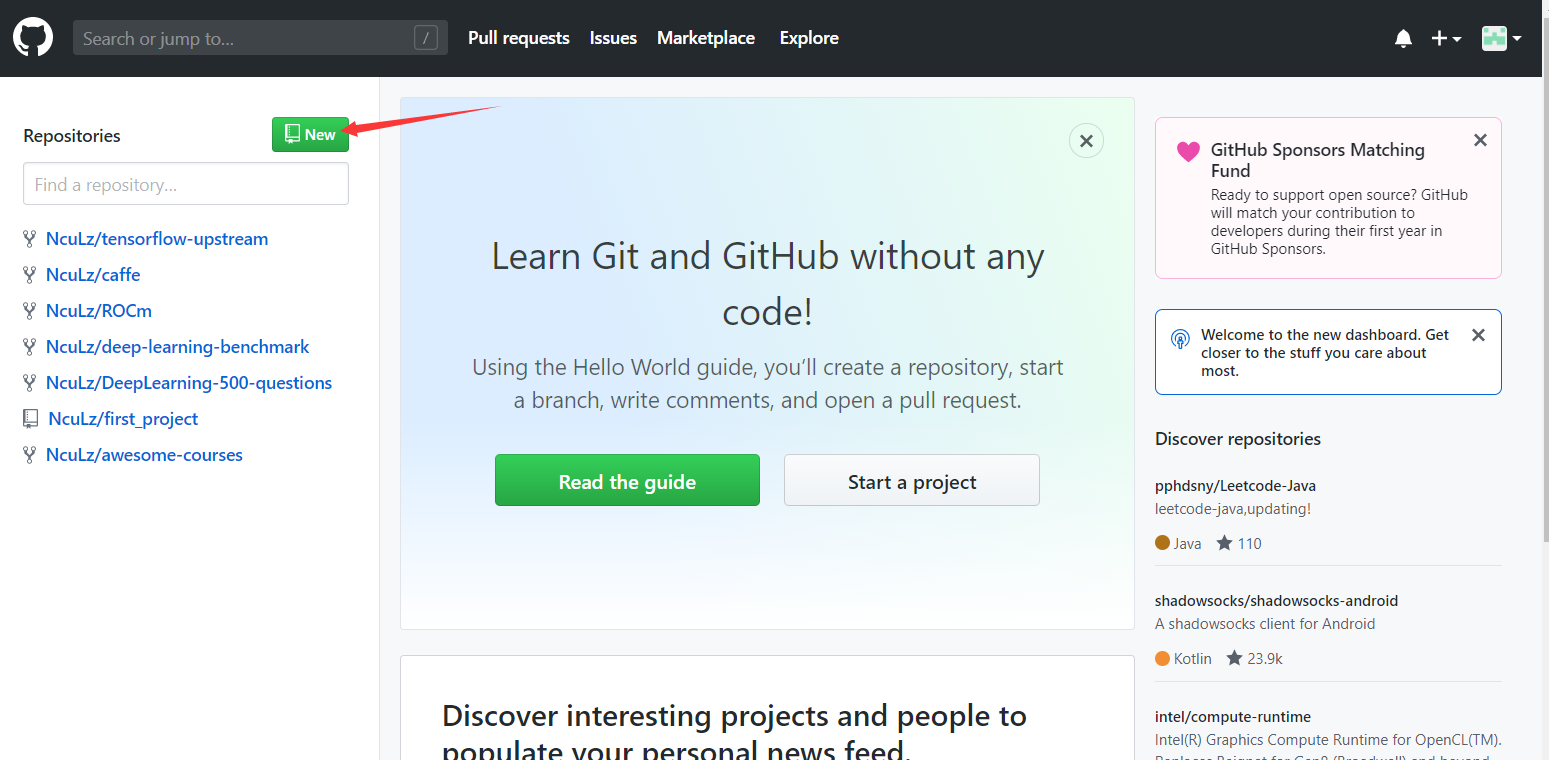Click fork icon beside NcuLz/awesome-courses
This screenshot has height=760, width=1549.
[30, 455]
